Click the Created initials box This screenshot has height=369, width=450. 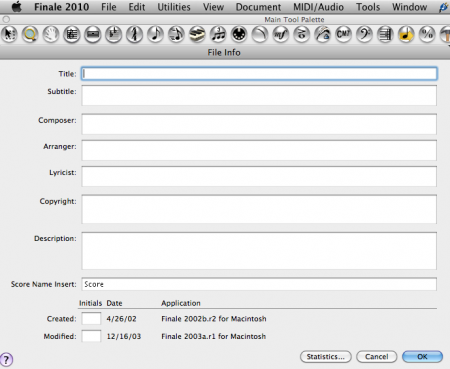[91, 319]
